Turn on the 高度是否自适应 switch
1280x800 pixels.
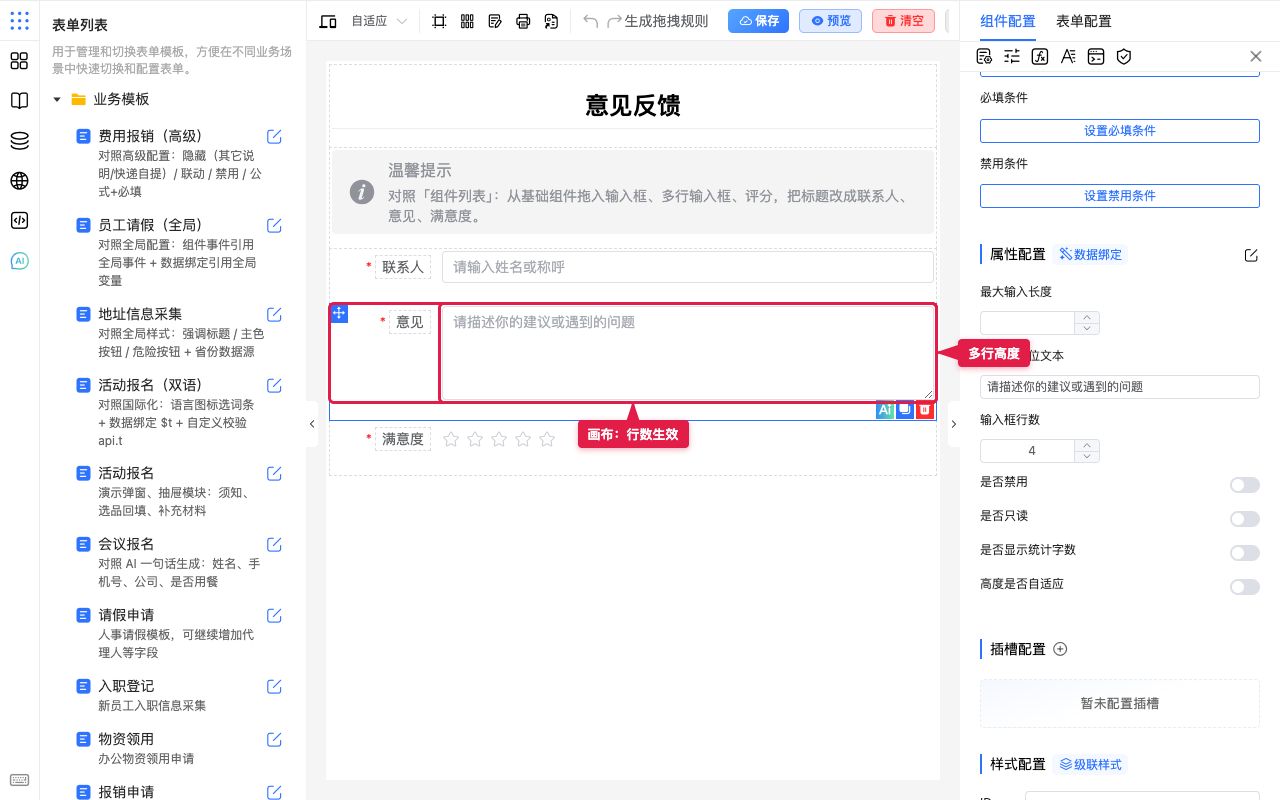click(1245, 587)
